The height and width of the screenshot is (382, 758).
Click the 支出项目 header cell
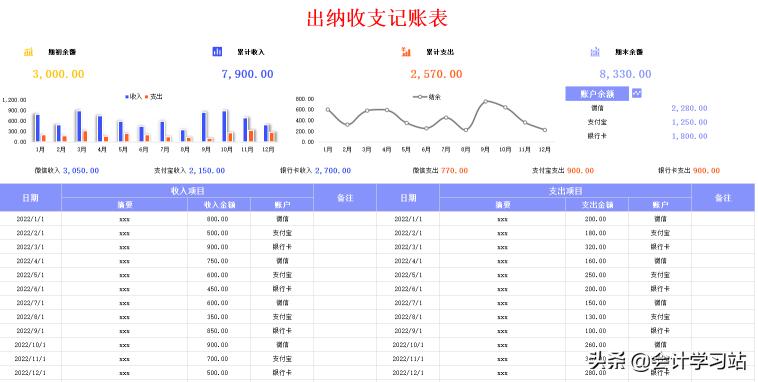[x=566, y=191]
